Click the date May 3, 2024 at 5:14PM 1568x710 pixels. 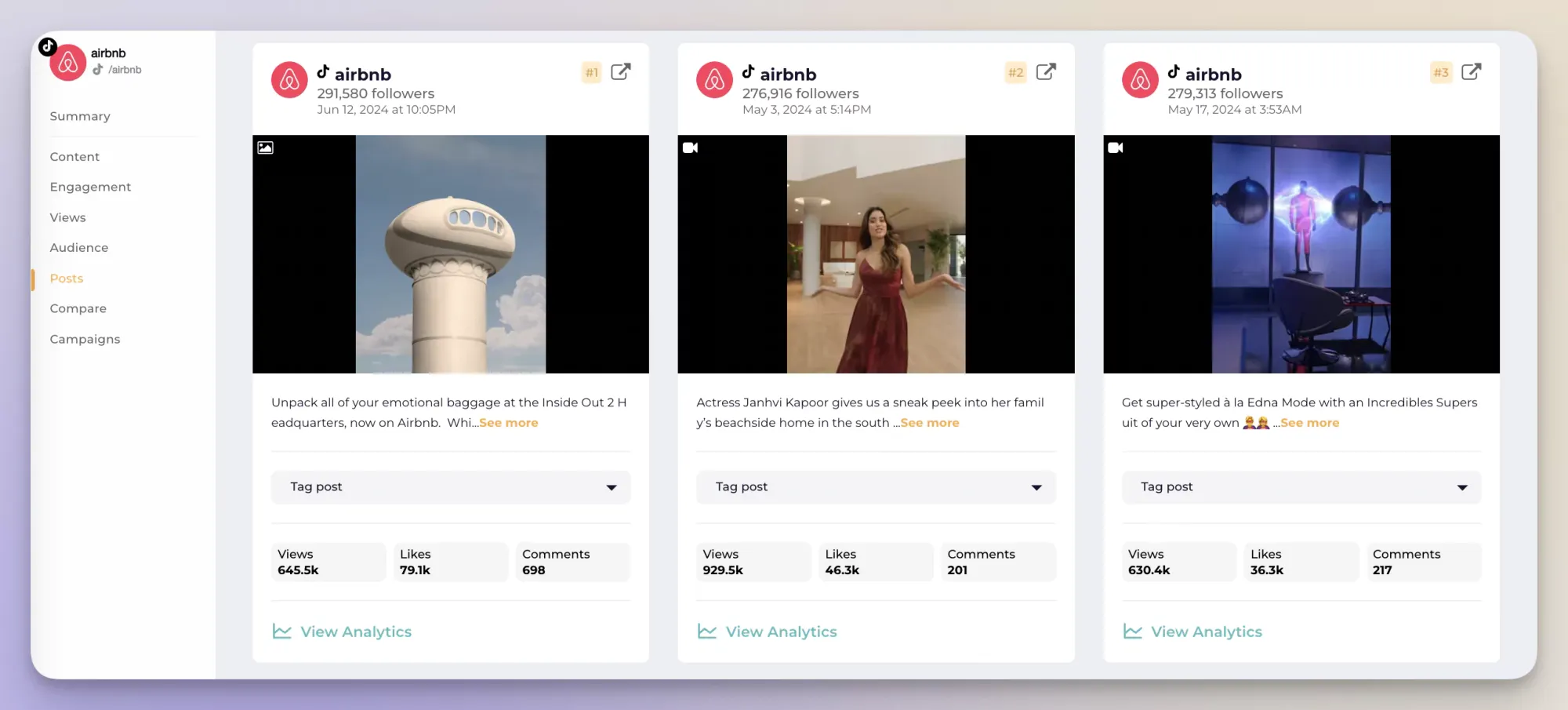[807, 110]
